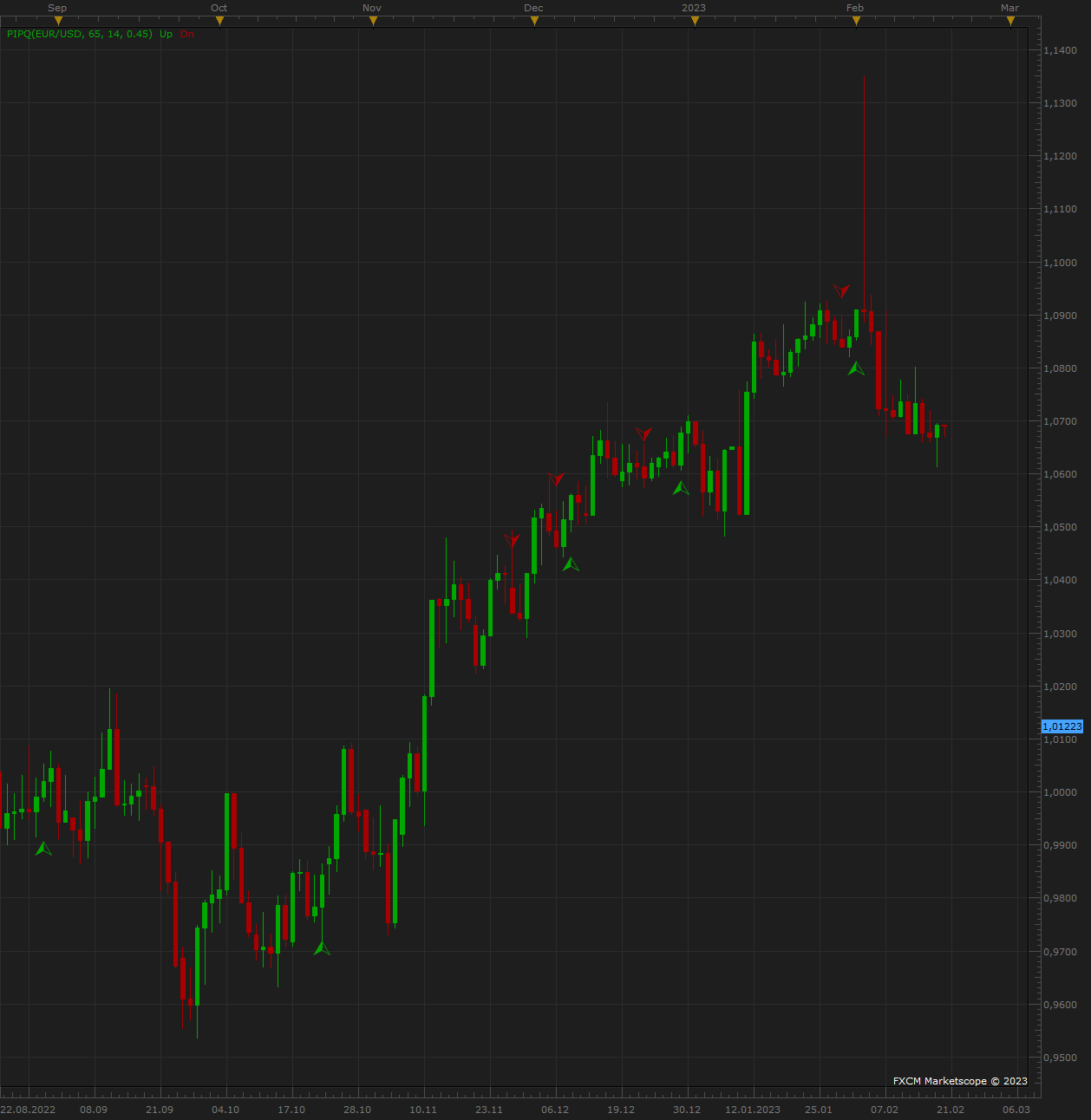Screen dimensions: 1091x1120
Task: Click the 22.08.2022 date axis label
Action: coord(29,1110)
